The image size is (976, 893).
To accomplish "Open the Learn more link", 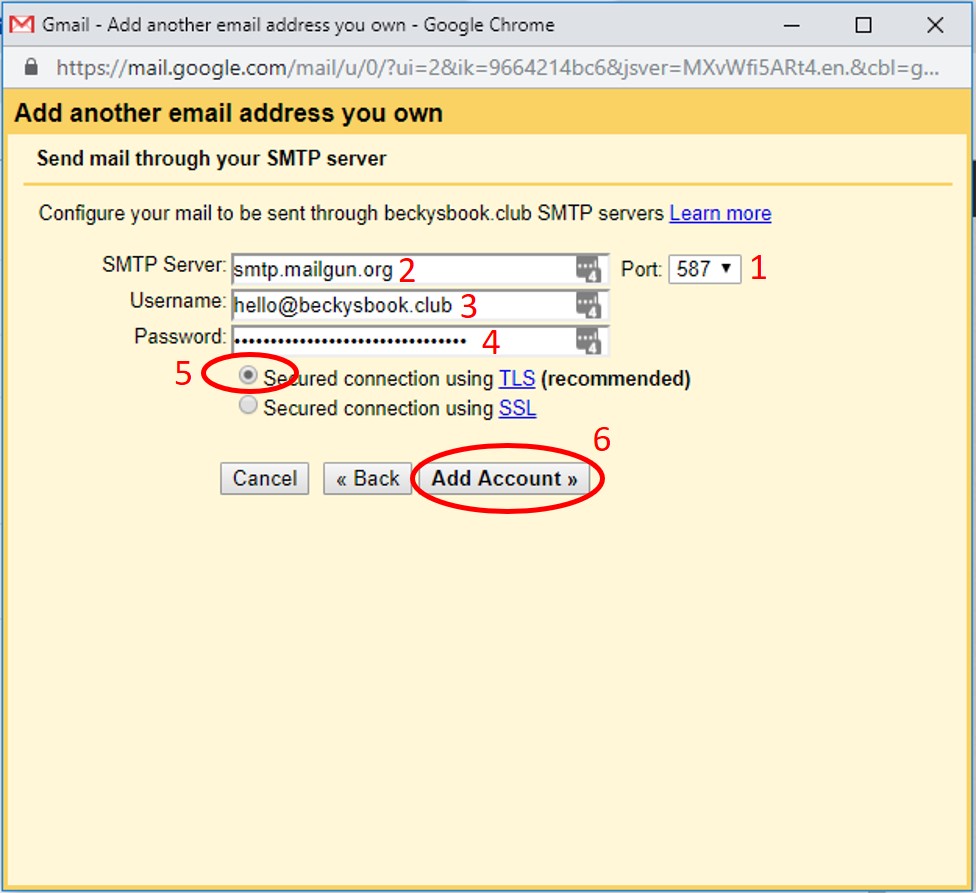I will (720, 213).
